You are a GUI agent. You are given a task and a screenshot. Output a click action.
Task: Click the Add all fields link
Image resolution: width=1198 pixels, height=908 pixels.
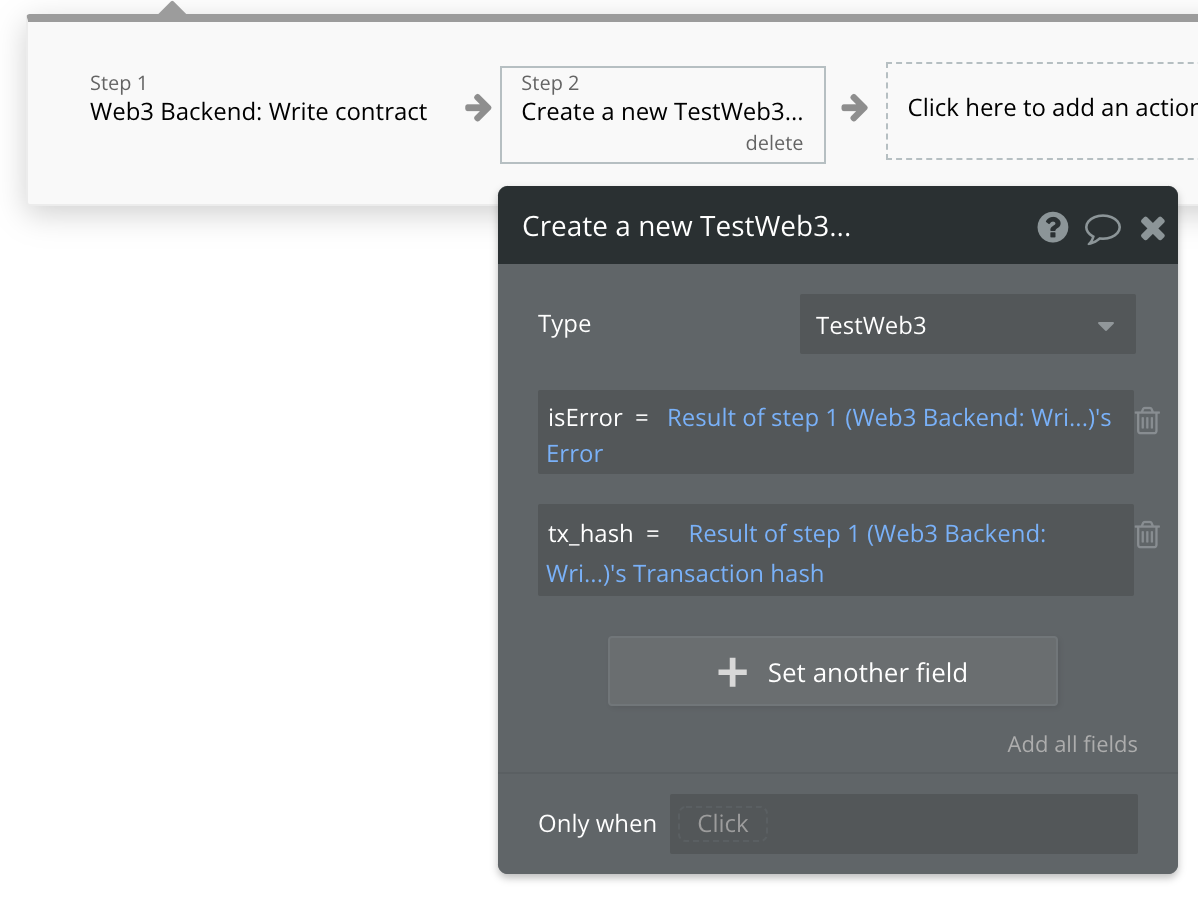point(1072,744)
